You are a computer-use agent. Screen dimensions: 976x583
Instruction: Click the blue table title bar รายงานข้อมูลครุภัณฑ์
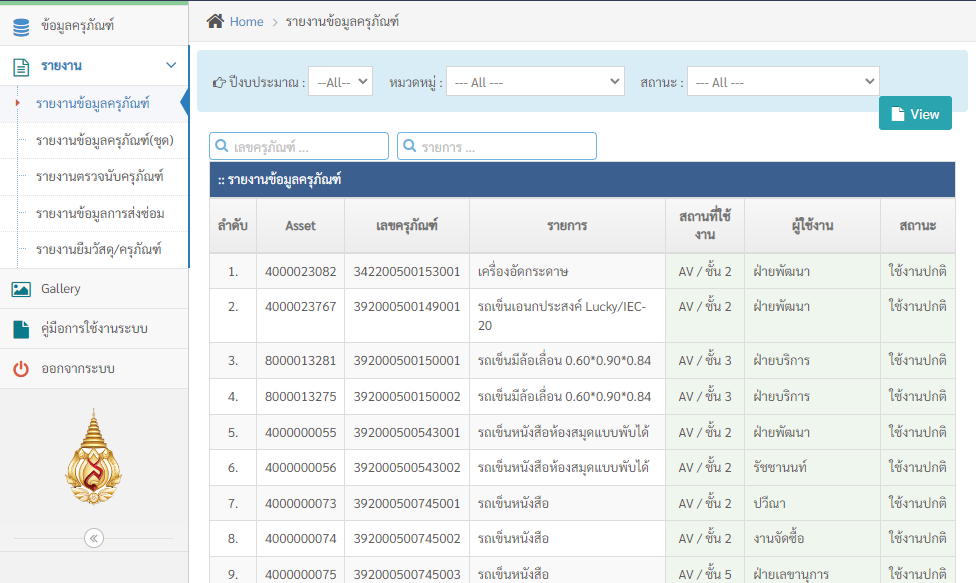582,180
